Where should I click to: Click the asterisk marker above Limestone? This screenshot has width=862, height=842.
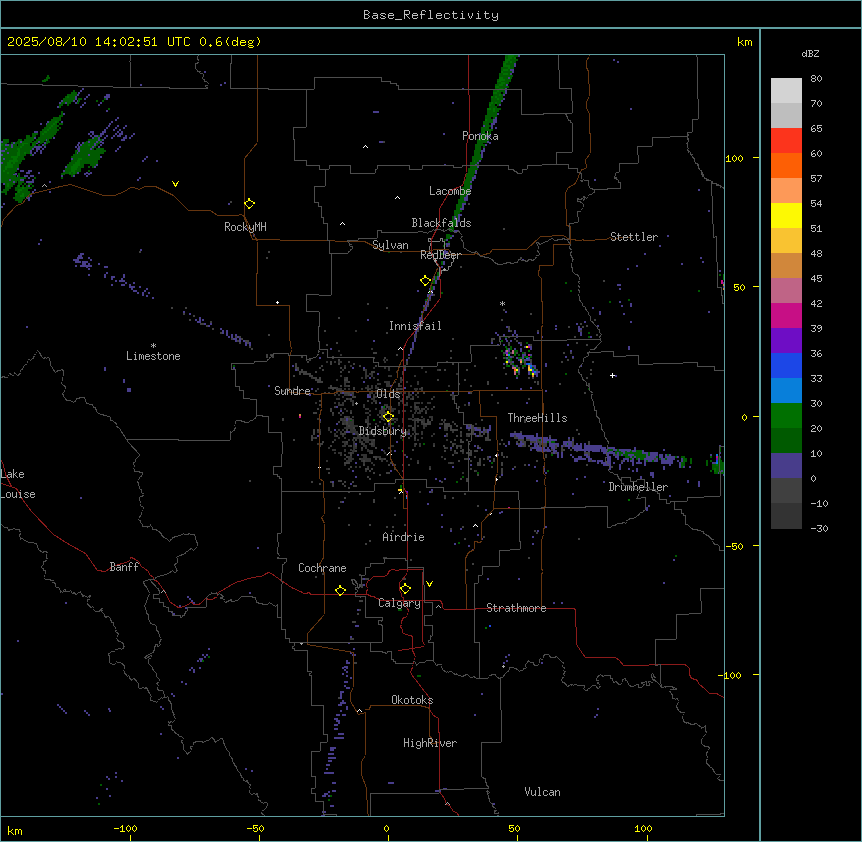(153, 346)
